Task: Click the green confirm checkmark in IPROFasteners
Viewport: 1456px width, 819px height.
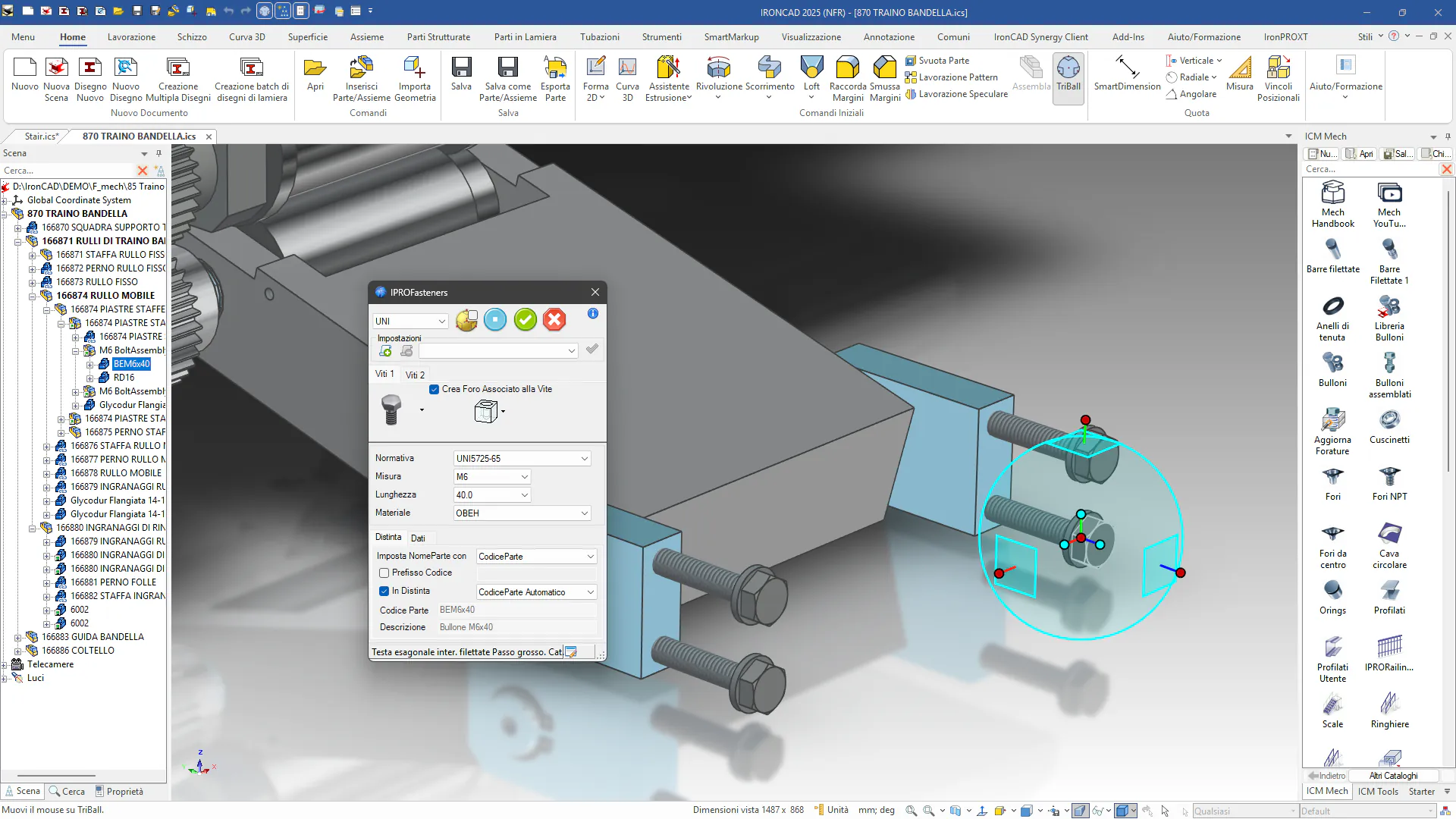Action: 525,320
